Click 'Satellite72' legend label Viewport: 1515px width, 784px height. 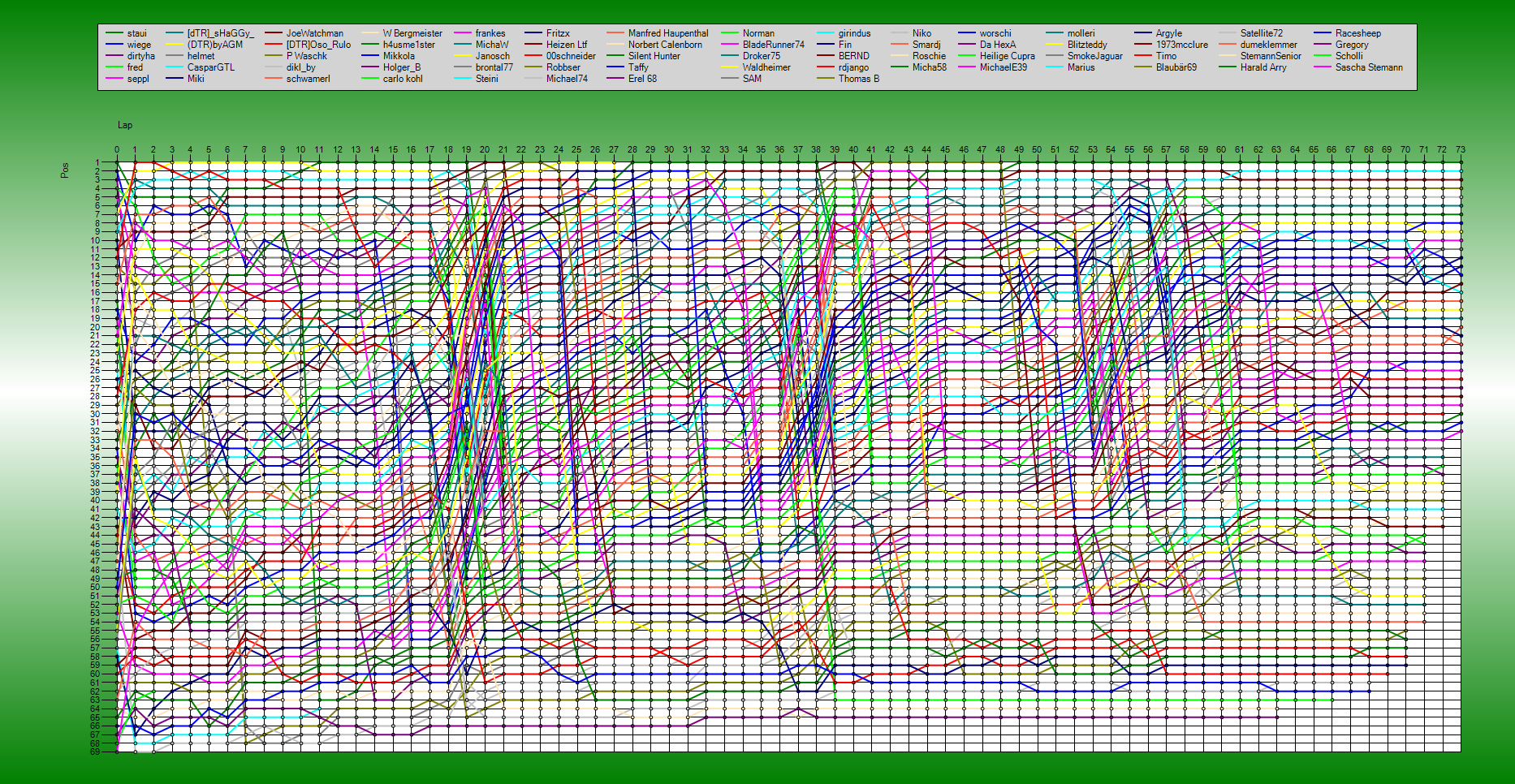(x=1262, y=33)
